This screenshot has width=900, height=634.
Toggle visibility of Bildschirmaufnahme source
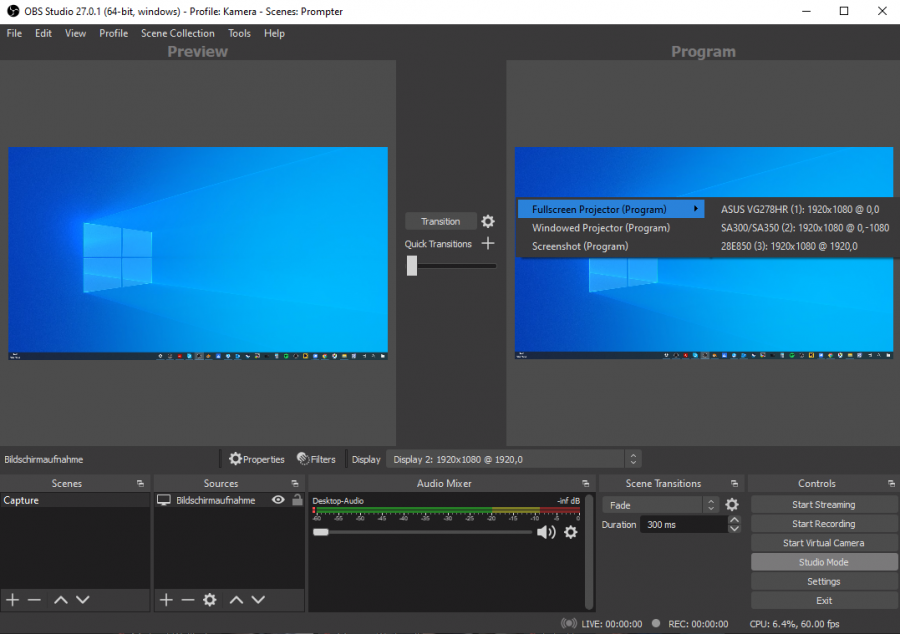278,500
